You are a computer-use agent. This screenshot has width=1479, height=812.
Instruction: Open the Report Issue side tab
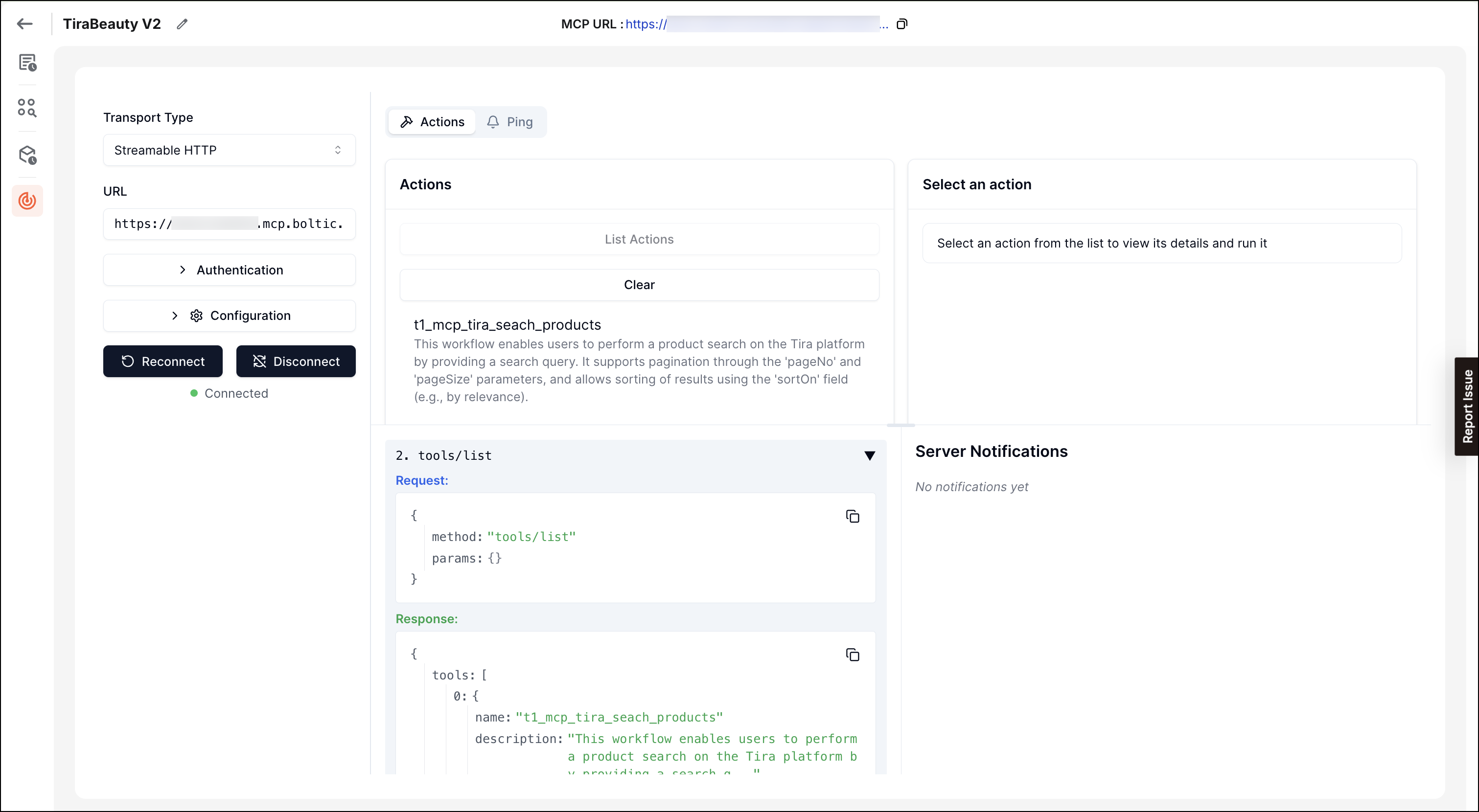(1467, 406)
